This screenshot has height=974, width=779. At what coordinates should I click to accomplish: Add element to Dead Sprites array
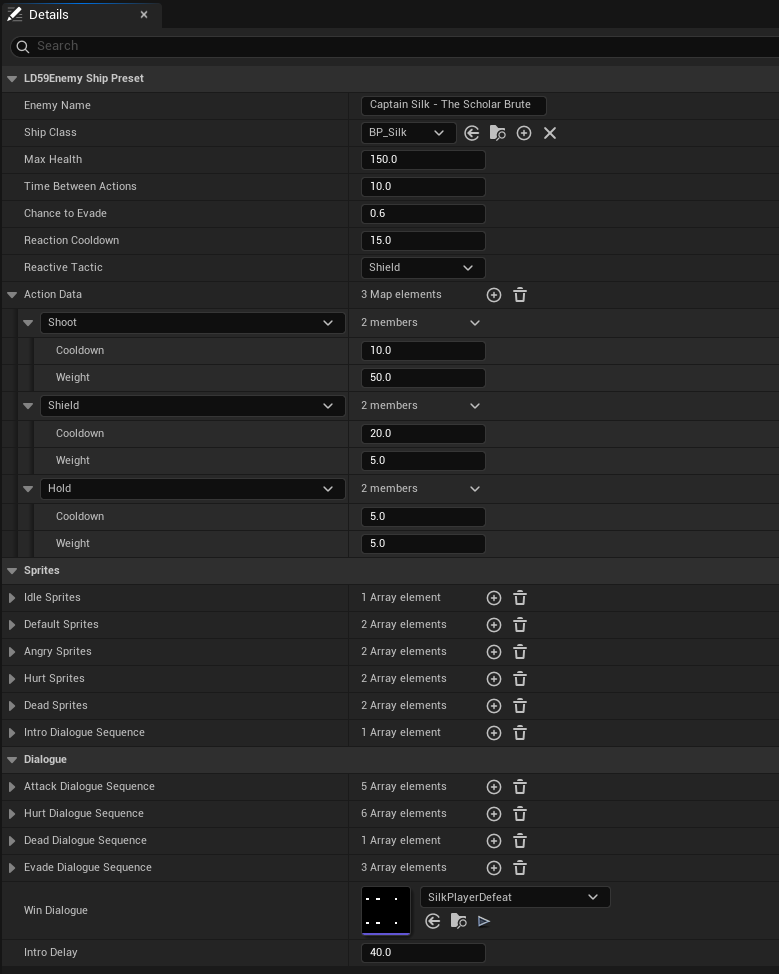click(494, 706)
